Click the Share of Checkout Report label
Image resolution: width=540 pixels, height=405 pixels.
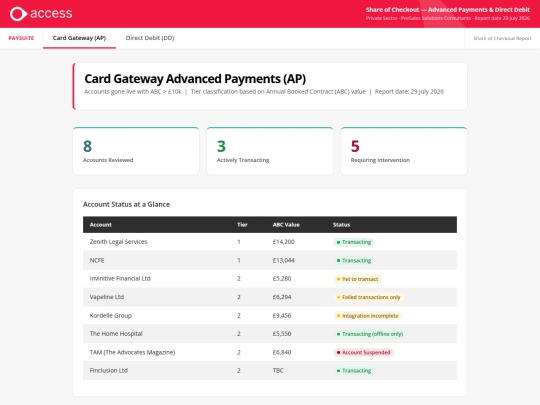(x=502, y=38)
